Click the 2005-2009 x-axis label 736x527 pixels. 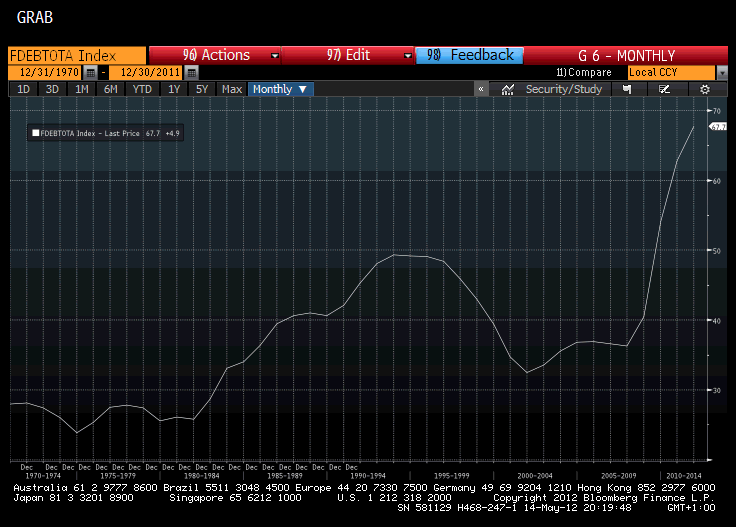pyautogui.click(x=619, y=475)
